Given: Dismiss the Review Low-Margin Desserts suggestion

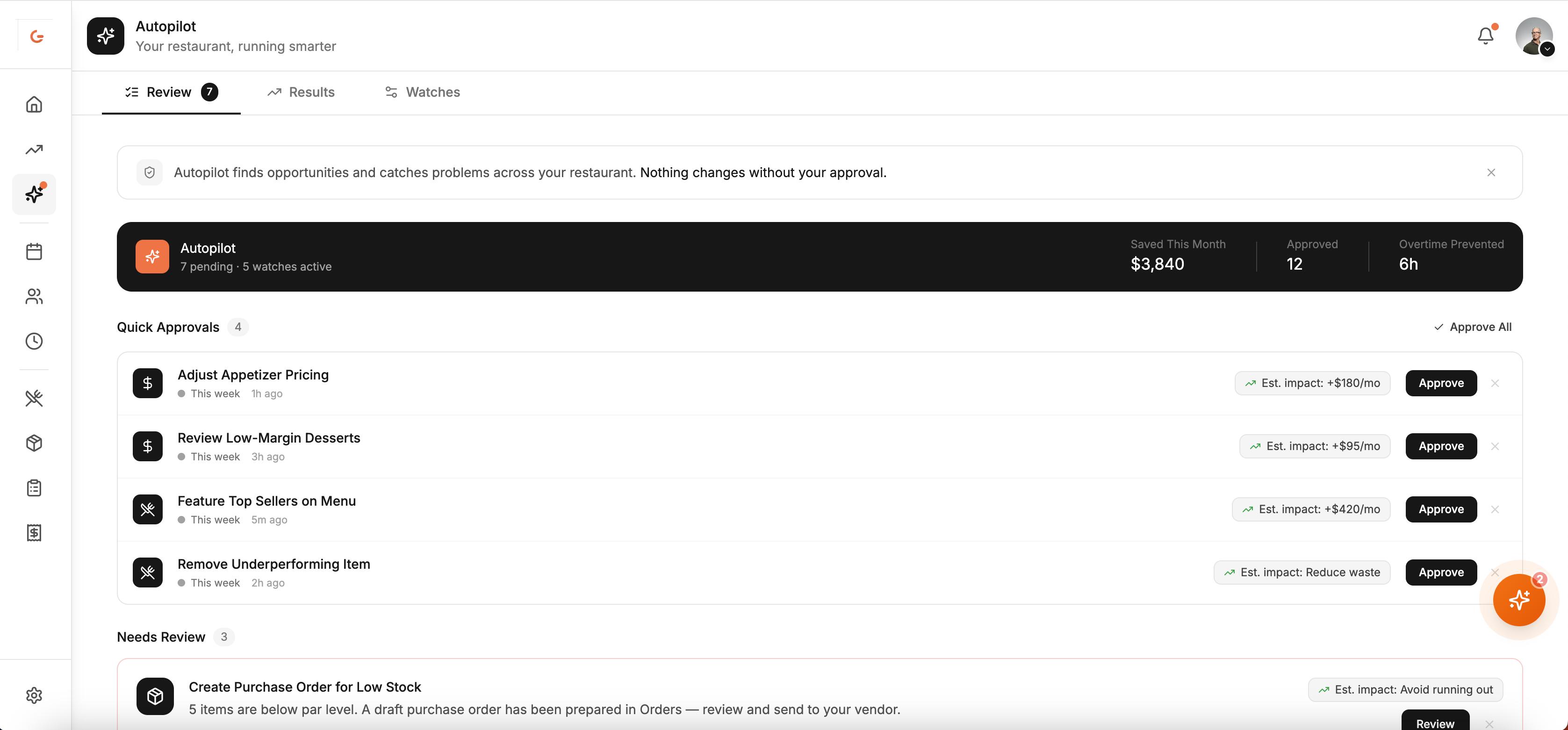Looking at the screenshot, I should point(1495,446).
